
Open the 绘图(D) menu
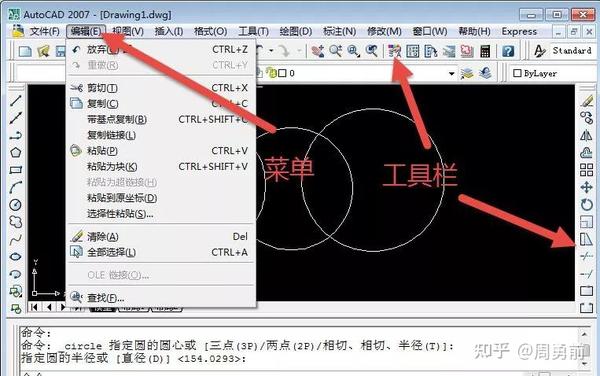(x=296, y=31)
